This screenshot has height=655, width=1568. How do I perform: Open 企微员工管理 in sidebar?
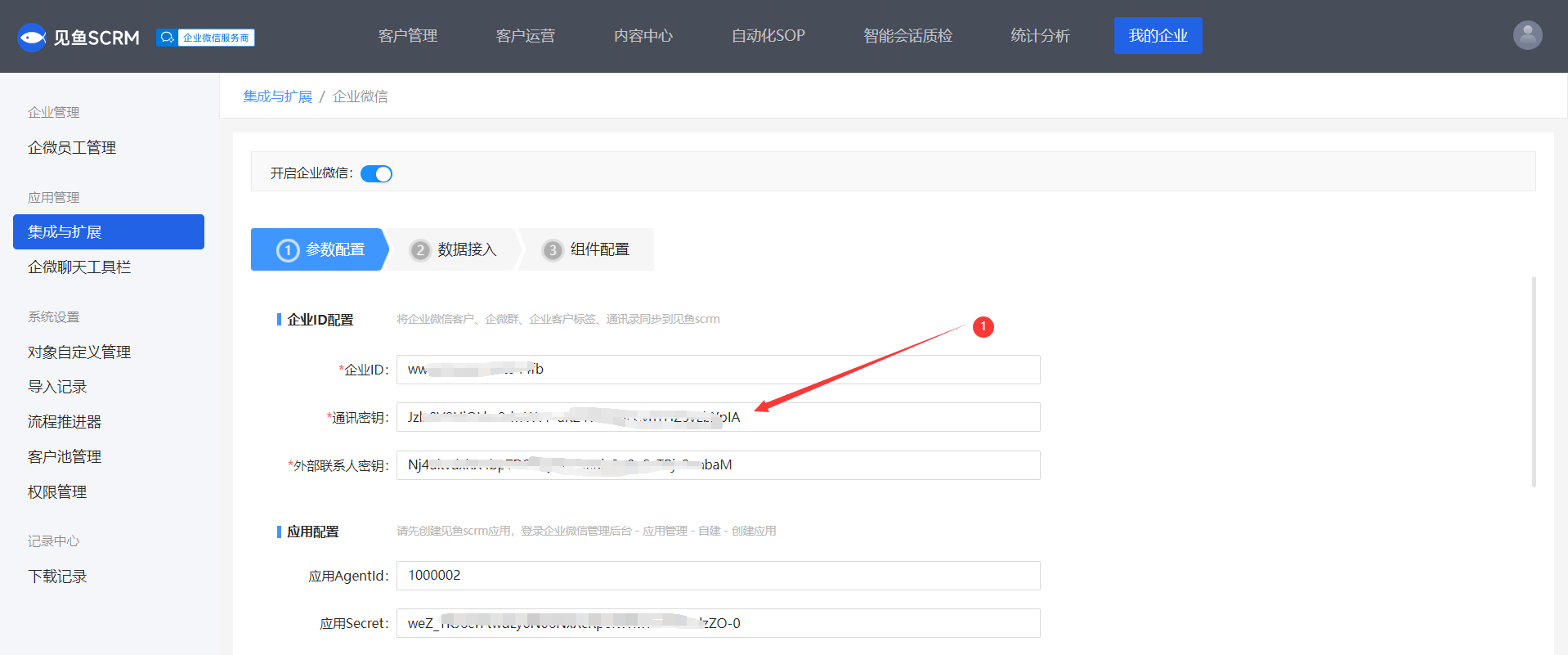[72, 147]
